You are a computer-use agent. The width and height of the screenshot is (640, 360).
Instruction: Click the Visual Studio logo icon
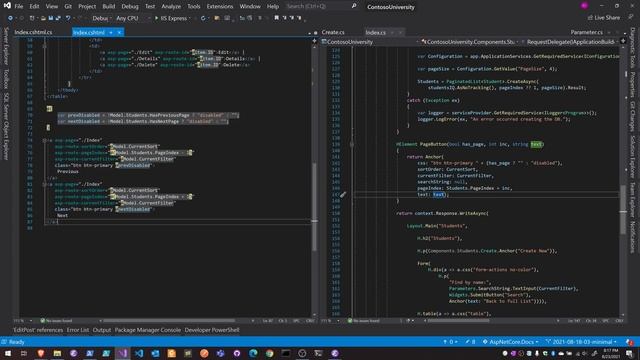click(7, 6)
